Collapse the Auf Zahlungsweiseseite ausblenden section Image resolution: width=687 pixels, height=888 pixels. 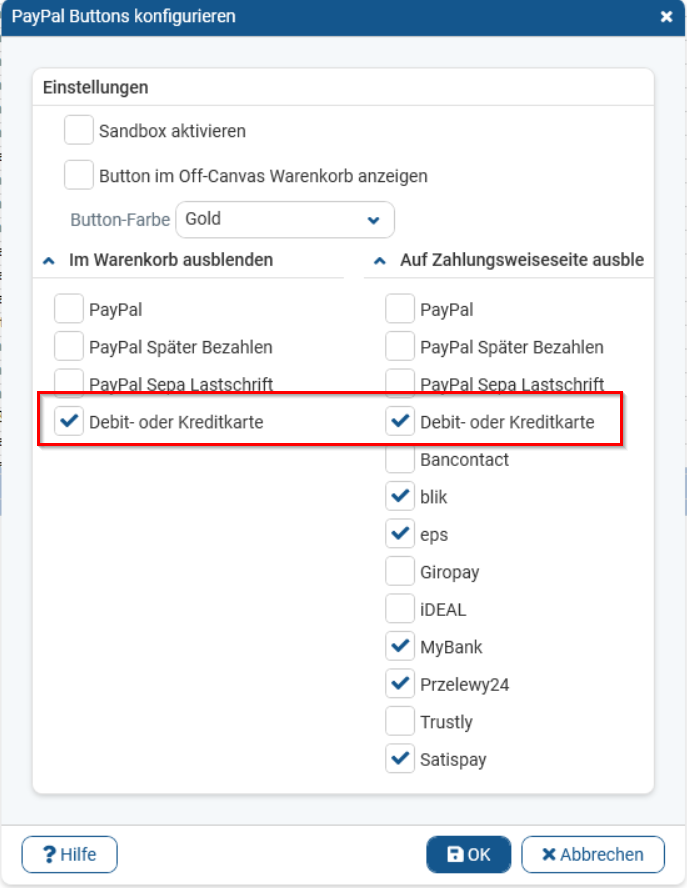click(380, 260)
